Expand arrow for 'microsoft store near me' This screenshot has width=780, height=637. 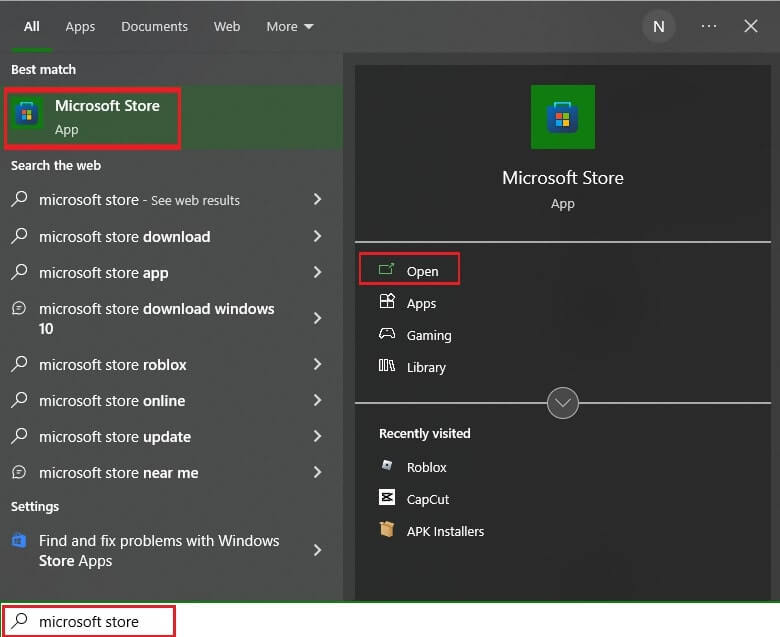click(x=317, y=472)
